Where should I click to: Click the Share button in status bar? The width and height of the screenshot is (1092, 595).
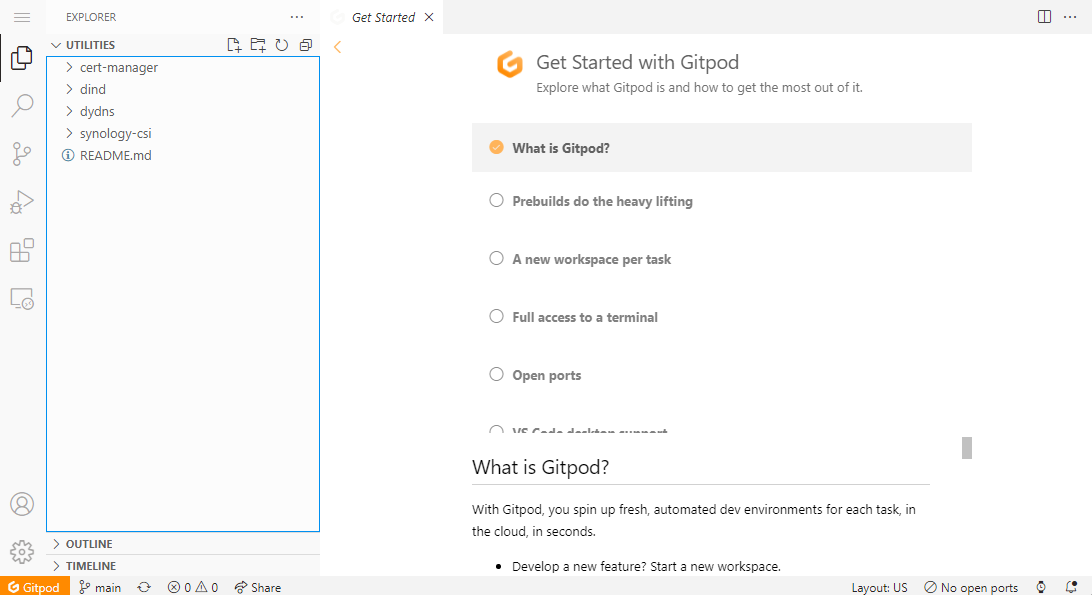(258, 587)
